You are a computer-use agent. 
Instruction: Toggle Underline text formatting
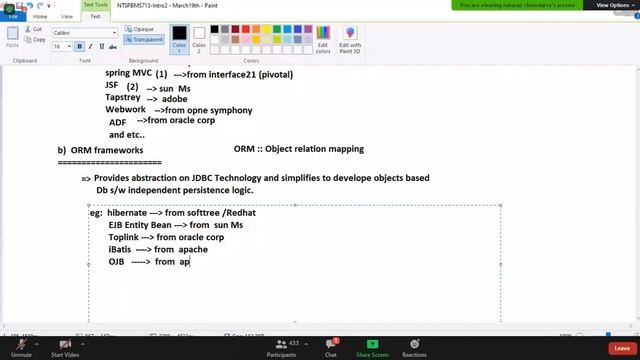[102, 47]
